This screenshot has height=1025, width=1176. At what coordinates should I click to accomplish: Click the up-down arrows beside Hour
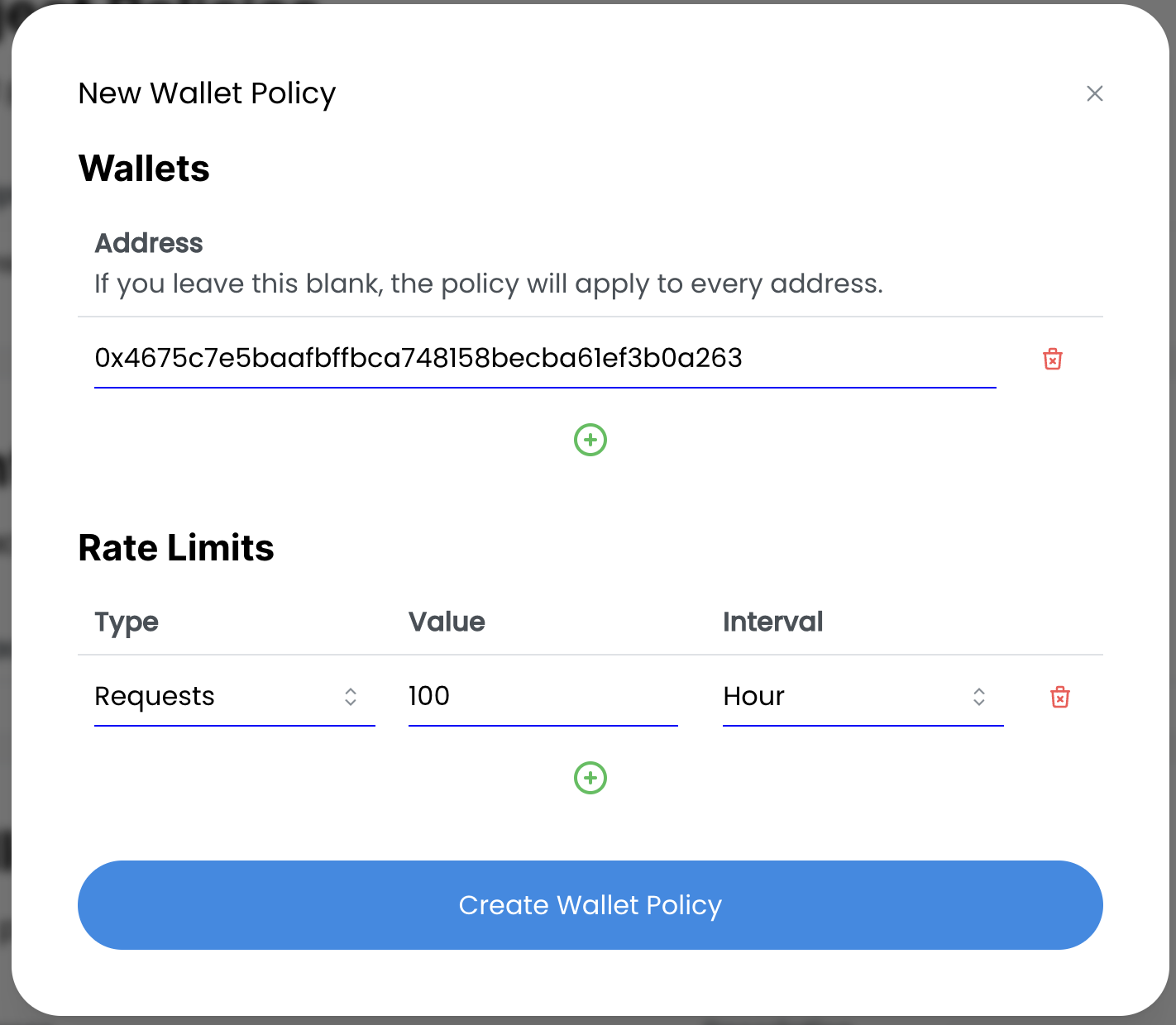click(x=979, y=697)
